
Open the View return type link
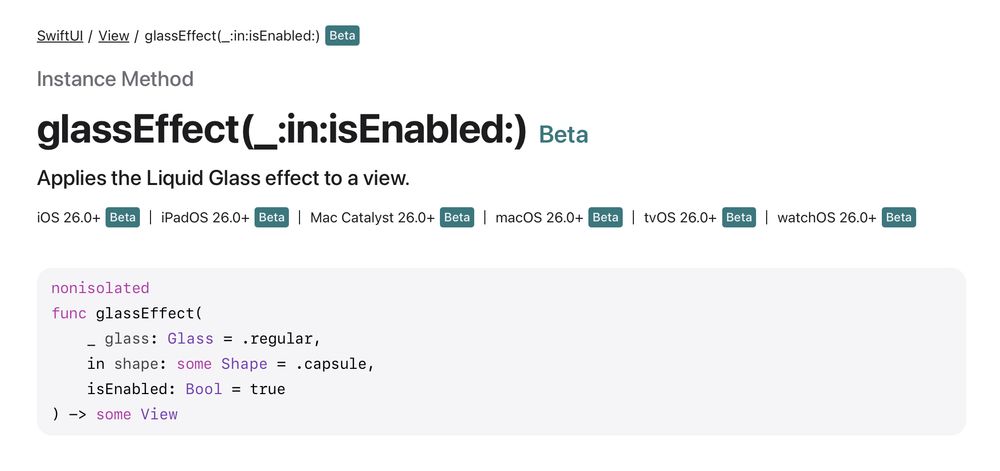pos(159,414)
